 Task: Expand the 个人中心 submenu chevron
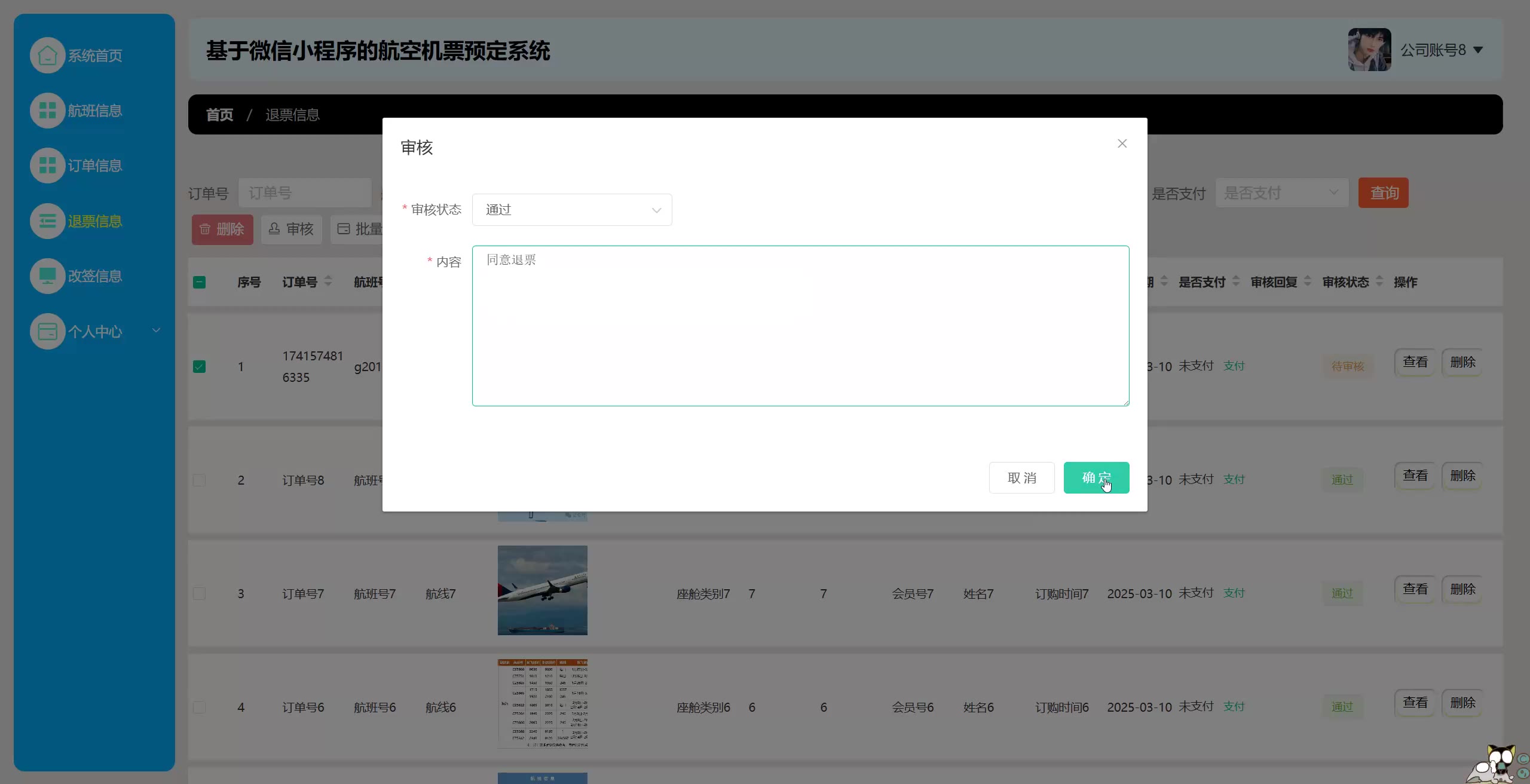156,330
